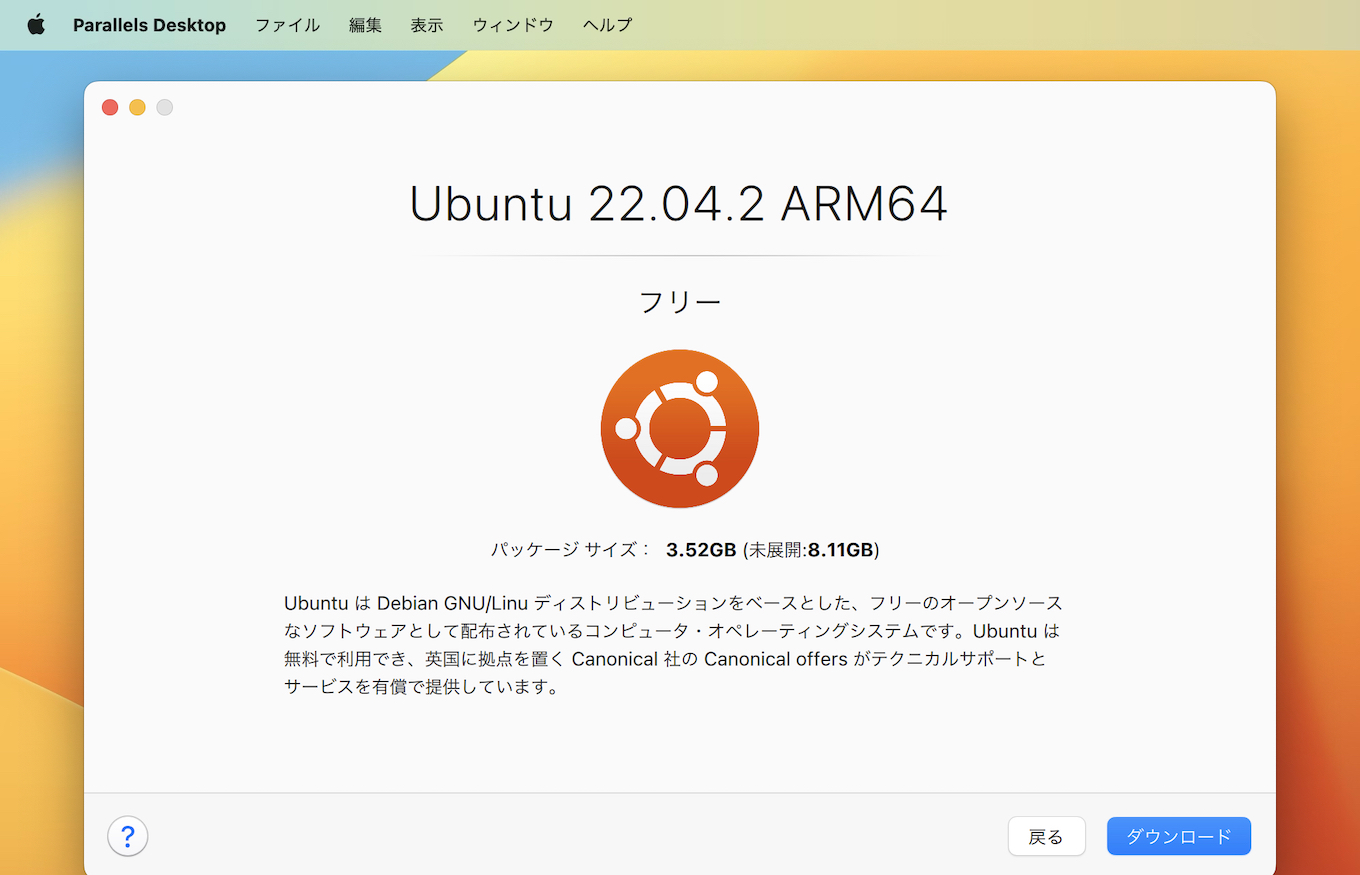Viewport: 1360px width, 875px height.
Task: Minimize the window with the yellow button
Action: tap(137, 107)
